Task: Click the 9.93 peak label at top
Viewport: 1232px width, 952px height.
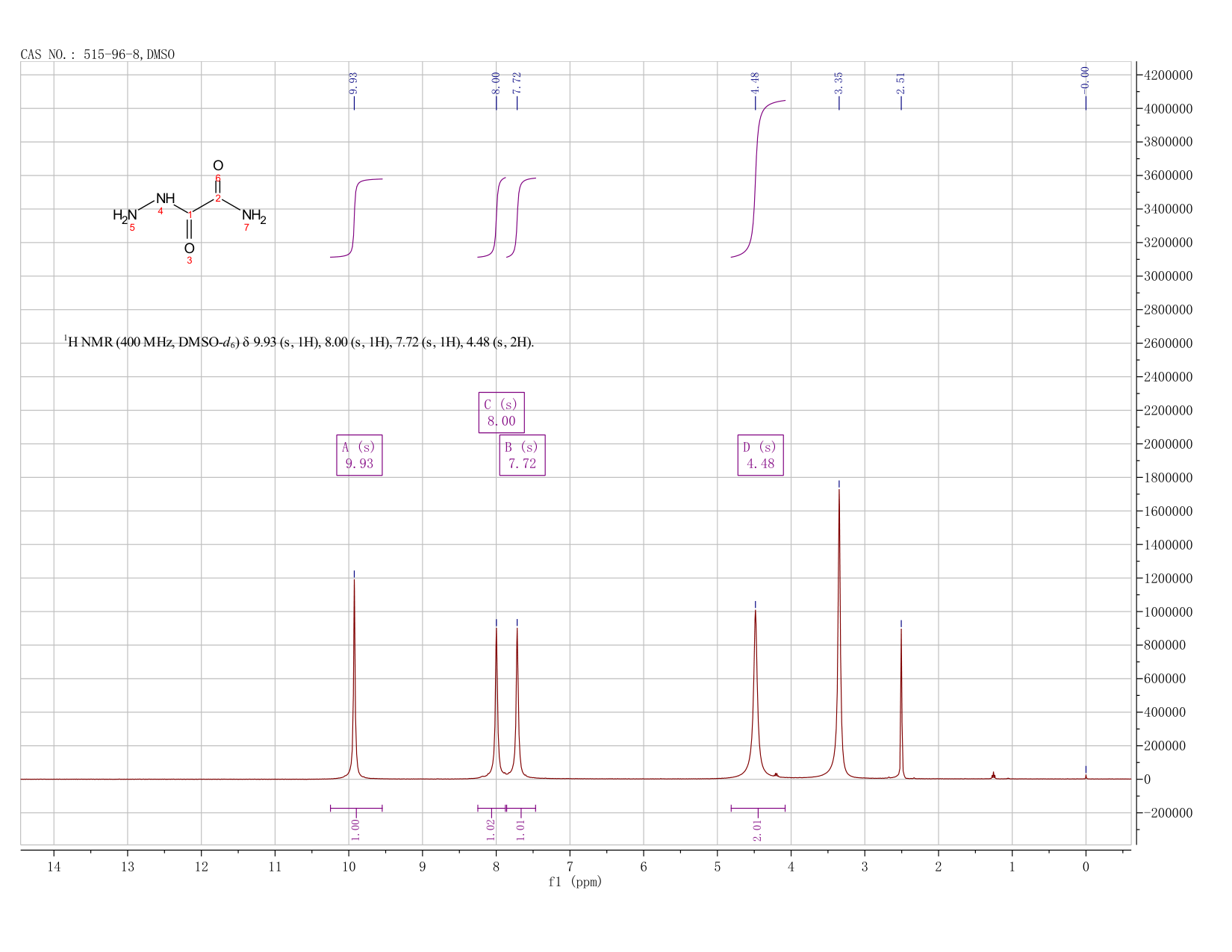Action: pyautogui.click(x=354, y=82)
